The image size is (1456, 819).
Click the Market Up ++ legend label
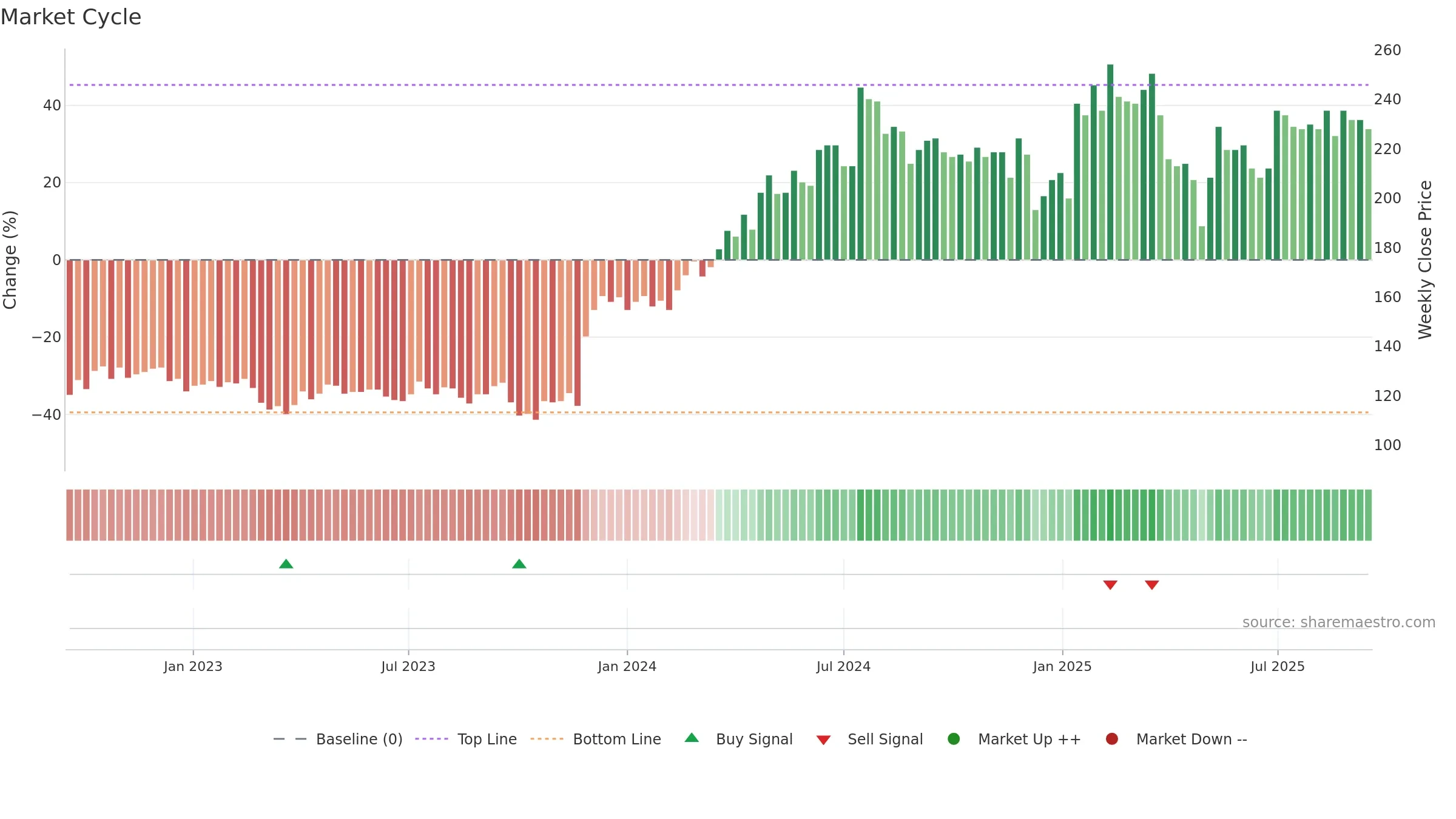click(1030, 739)
